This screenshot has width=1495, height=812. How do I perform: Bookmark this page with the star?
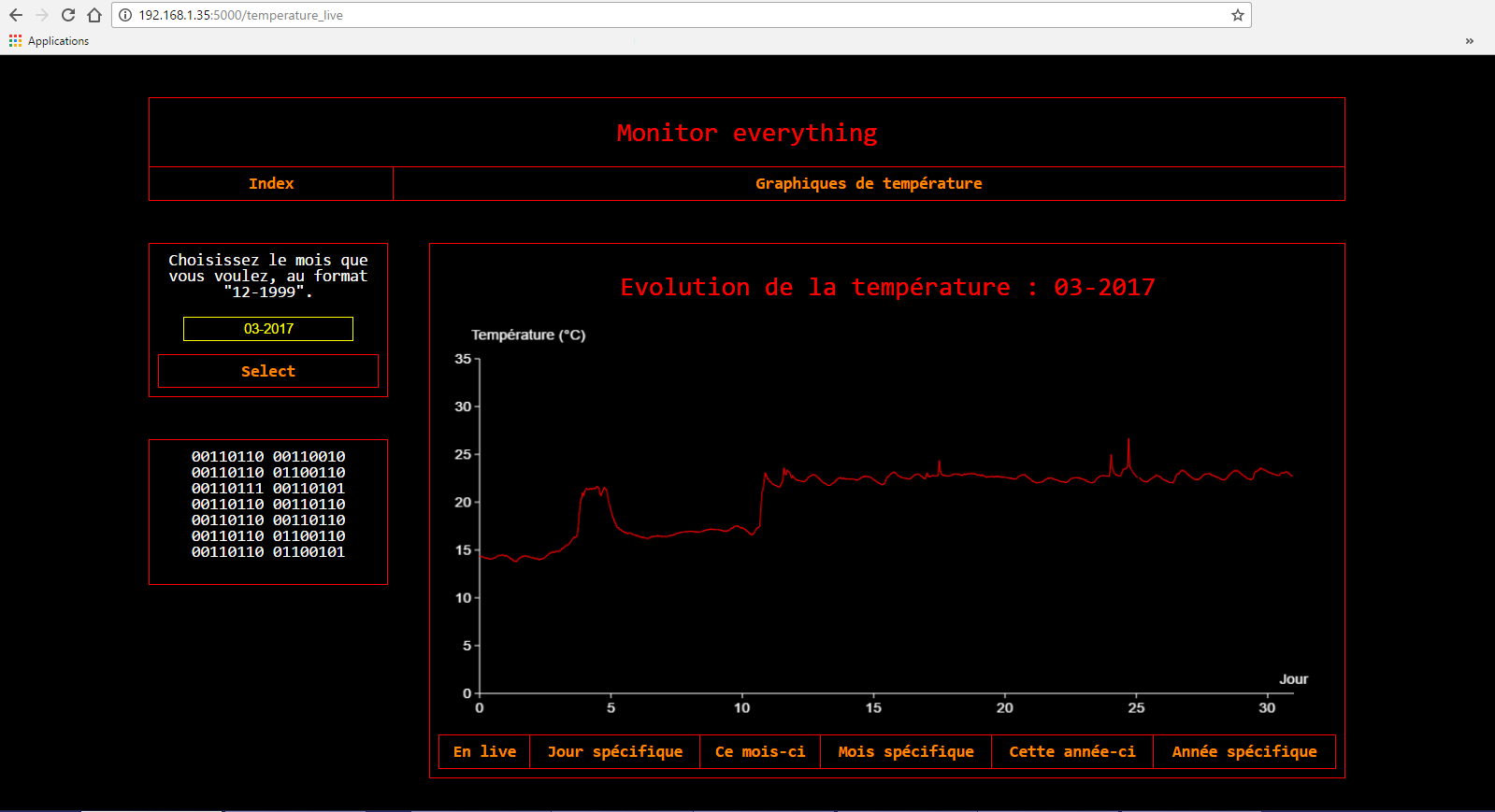(x=1237, y=15)
